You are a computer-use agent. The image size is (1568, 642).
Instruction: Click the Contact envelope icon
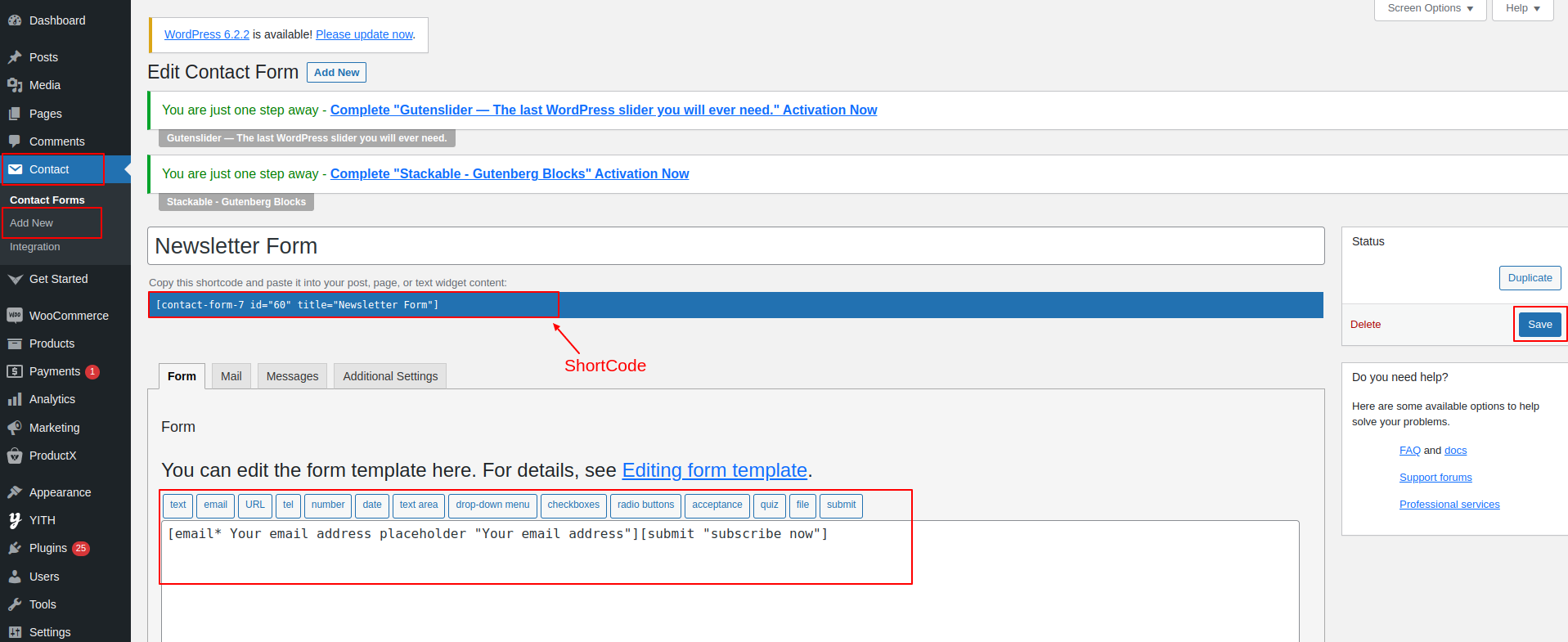pyautogui.click(x=15, y=169)
